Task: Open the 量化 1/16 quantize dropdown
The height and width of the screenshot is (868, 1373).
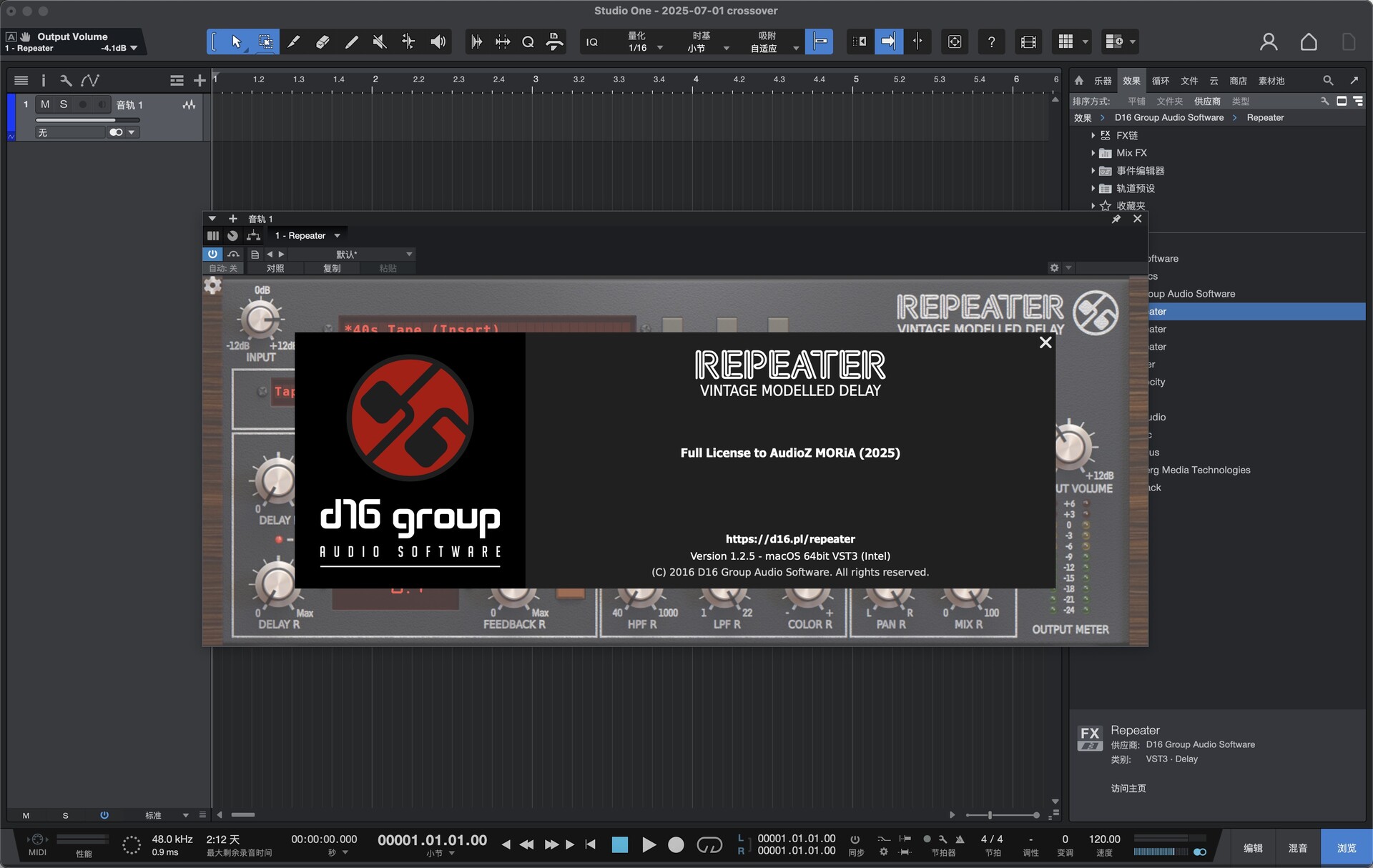Action: point(646,41)
